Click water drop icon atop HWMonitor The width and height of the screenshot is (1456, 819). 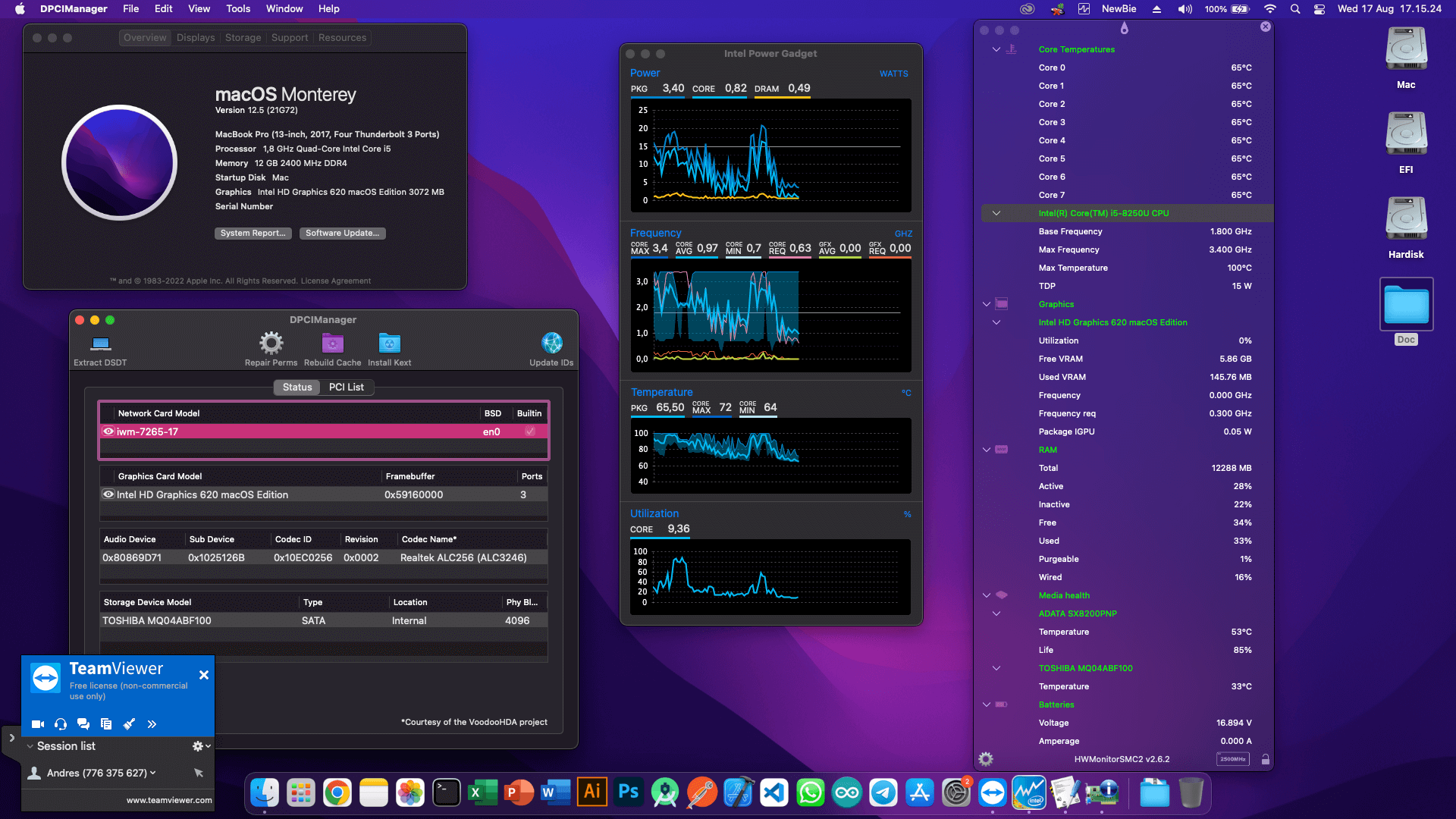pos(1124,29)
